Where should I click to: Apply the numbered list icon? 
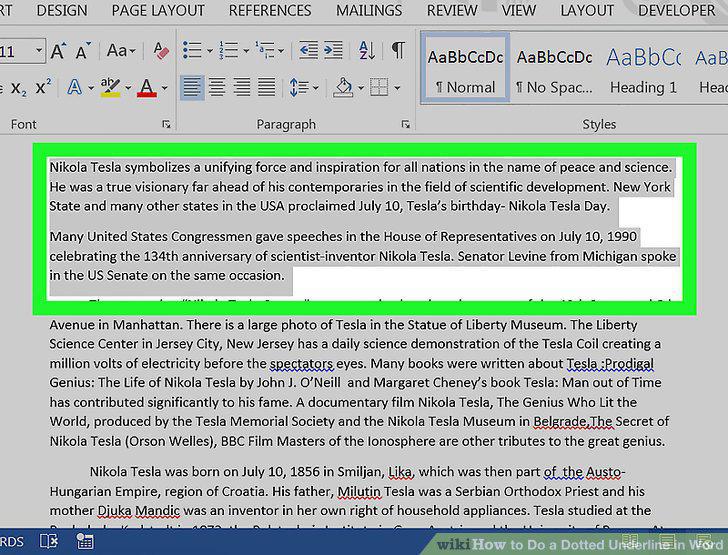tap(228, 50)
